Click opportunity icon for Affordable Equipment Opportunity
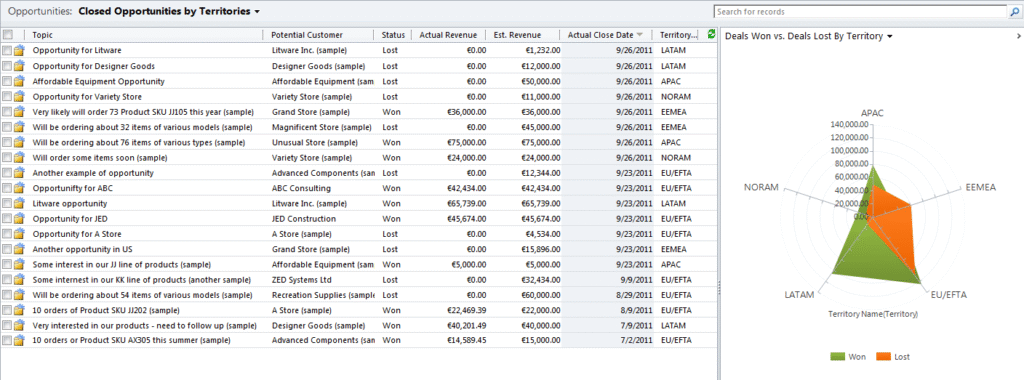The width and height of the screenshot is (1024, 380). [x=19, y=82]
